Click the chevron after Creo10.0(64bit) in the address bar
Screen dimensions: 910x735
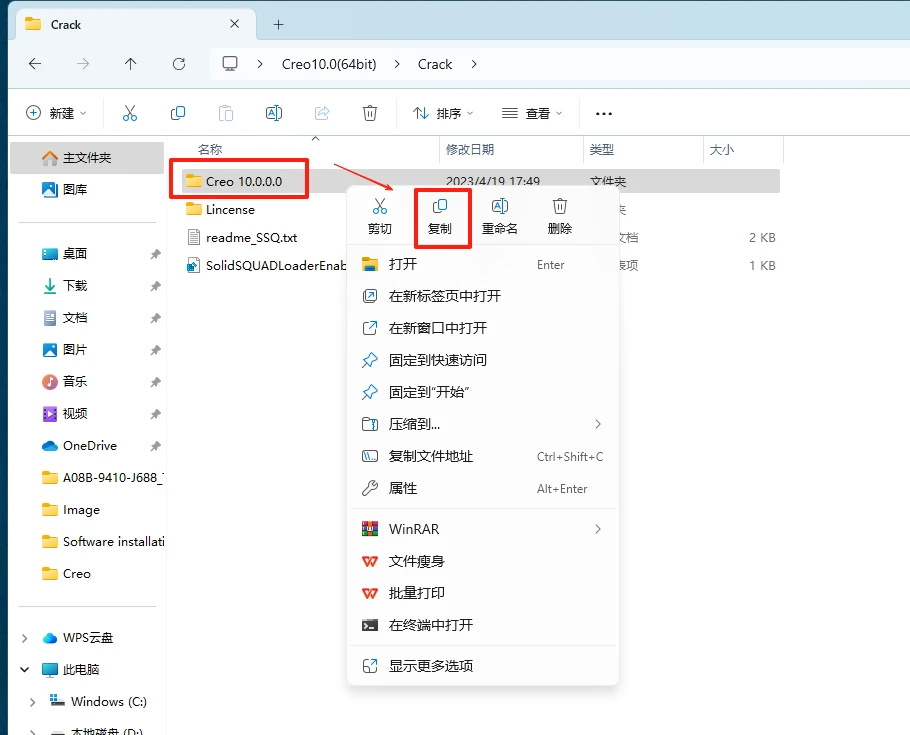coord(397,64)
